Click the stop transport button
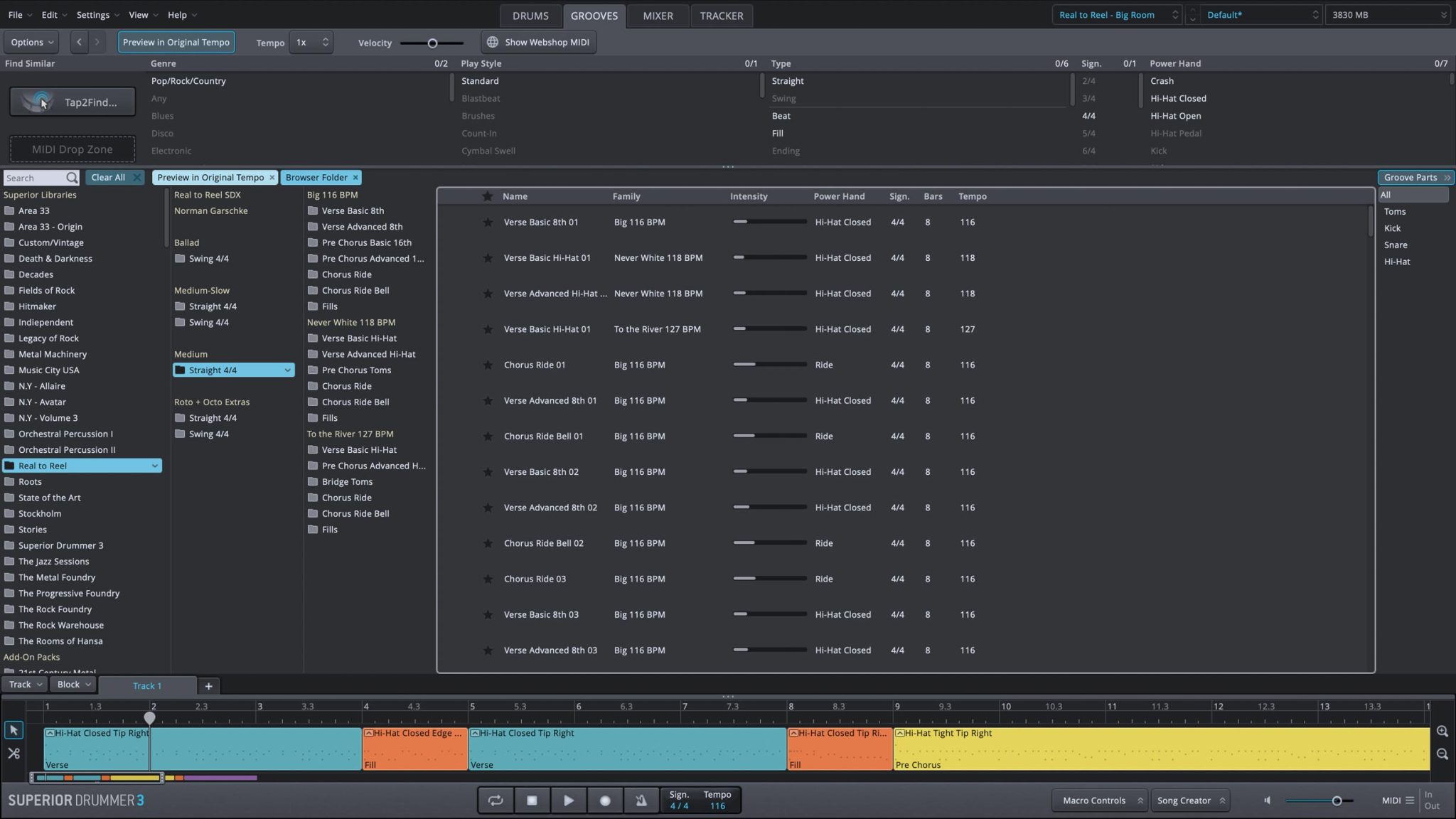The width and height of the screenshot is (1456, 819). (532, 801)
